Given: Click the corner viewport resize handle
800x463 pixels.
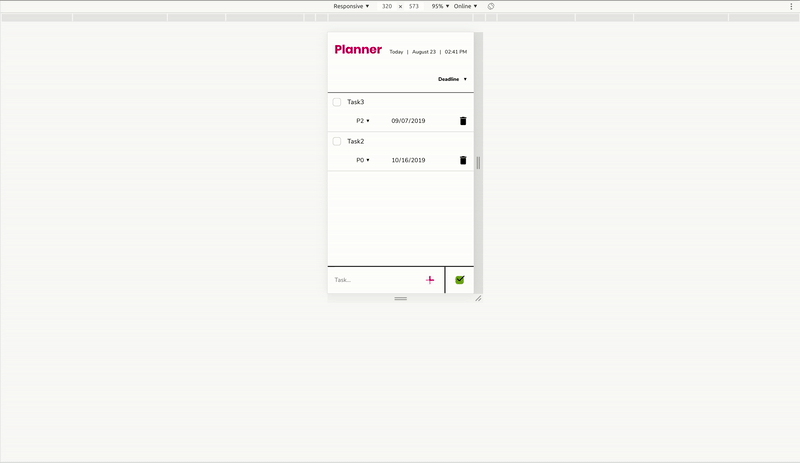Looking at the screenshot, I should [478, 299].
